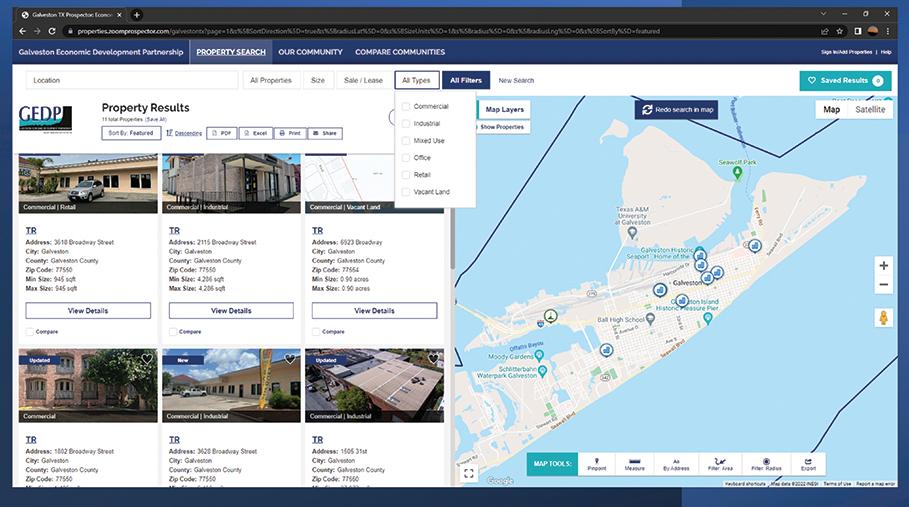Image resolution: width=909 pixels, height=507 pixels.
Task: Click the results list scrollbar
Action: tap(452, 240)
